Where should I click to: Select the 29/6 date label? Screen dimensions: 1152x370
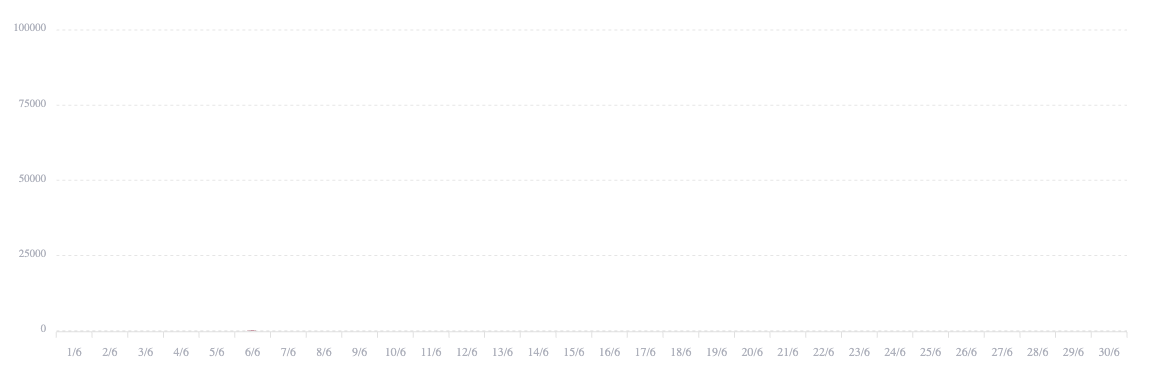coord(1073,352)
